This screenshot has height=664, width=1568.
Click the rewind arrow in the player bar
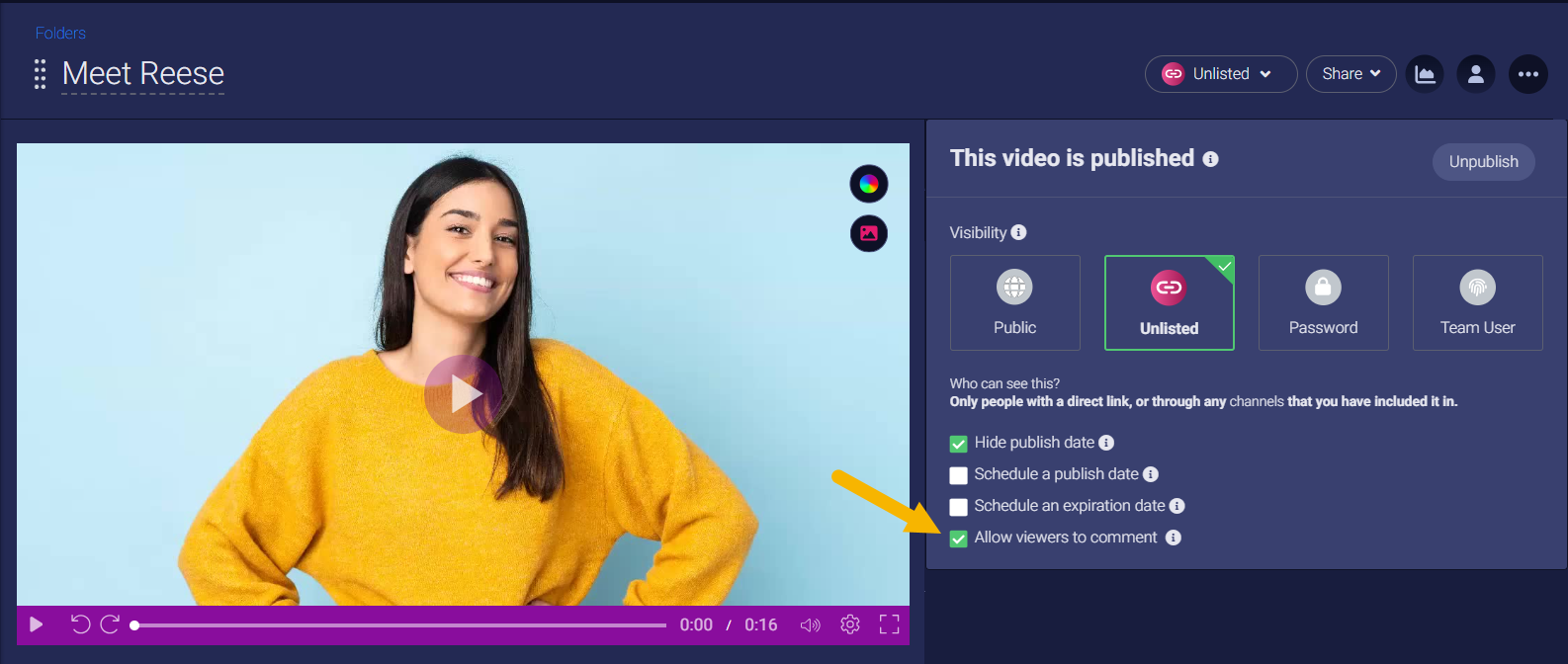(81, 624)
